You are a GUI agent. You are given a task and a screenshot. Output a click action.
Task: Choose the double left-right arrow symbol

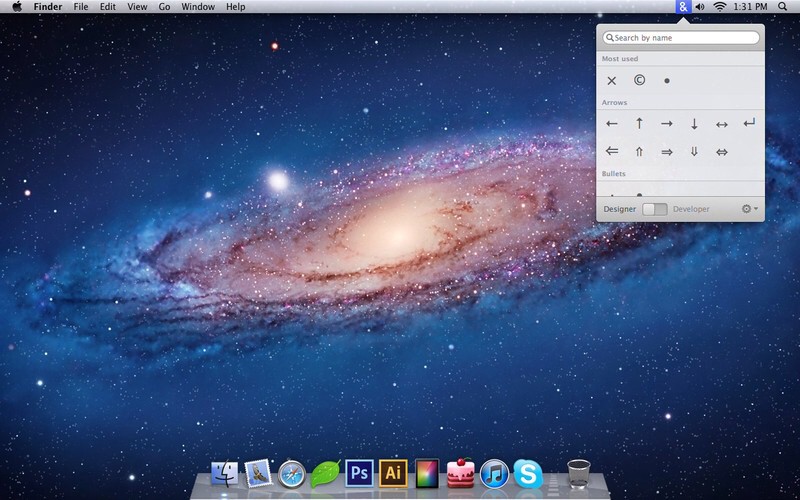(x=721, y=152)
